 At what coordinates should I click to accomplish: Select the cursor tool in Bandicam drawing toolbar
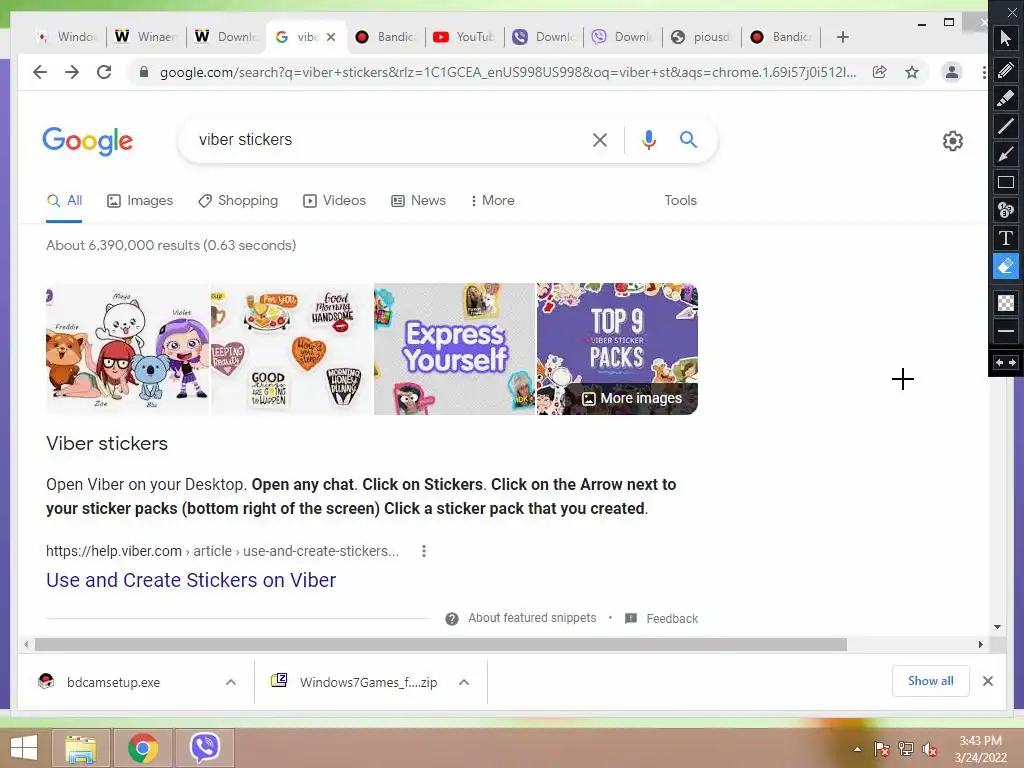(x=1006, y=39)
